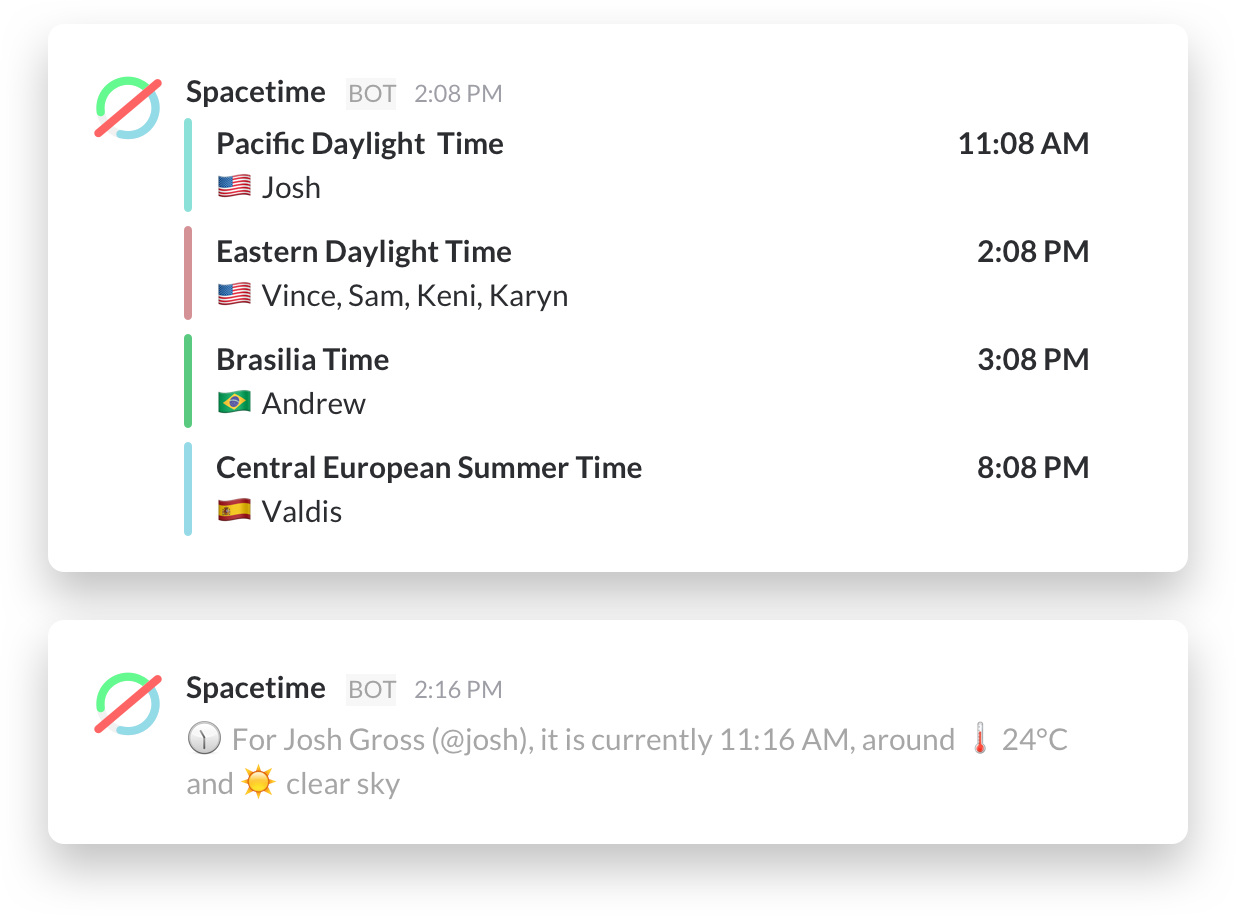The width and height of the screenshot is (1236, 916).
Task: Click the BOT badge in the second message
Action: click(x=371, y=690)
